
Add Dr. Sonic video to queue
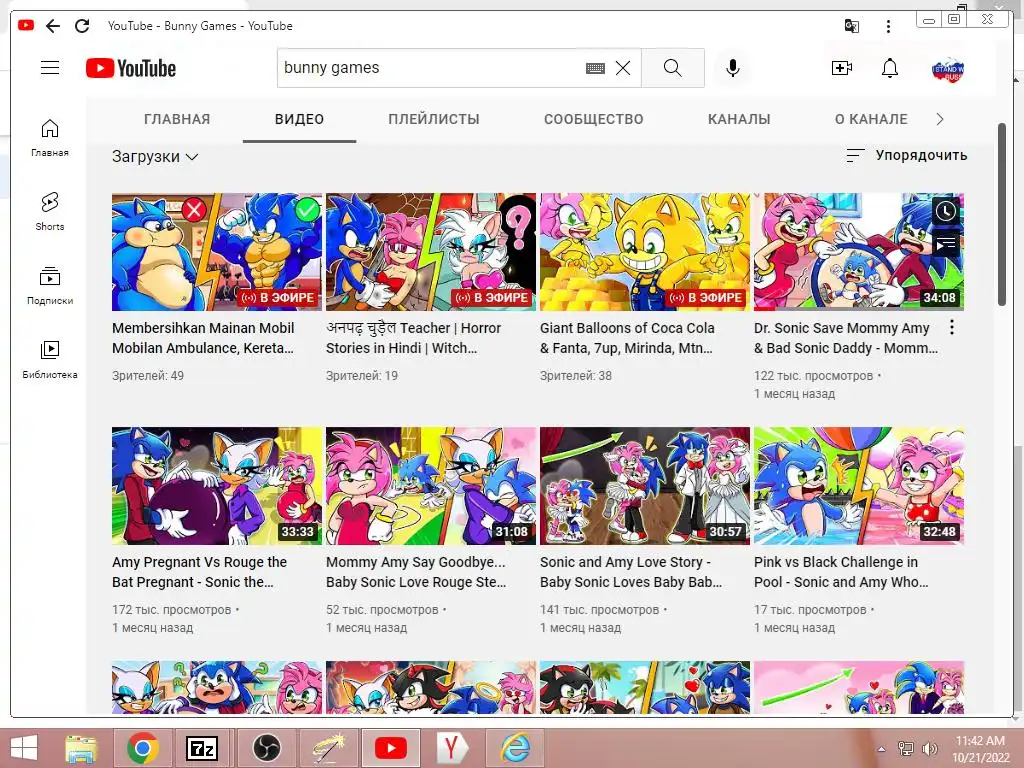tap(946, 245)
